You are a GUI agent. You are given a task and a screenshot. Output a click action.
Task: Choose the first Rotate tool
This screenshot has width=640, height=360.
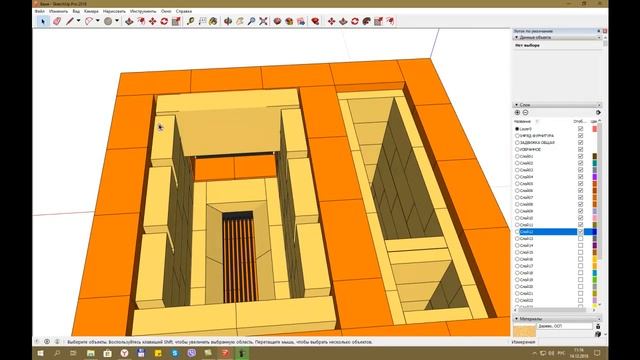(x=164, y=21)
